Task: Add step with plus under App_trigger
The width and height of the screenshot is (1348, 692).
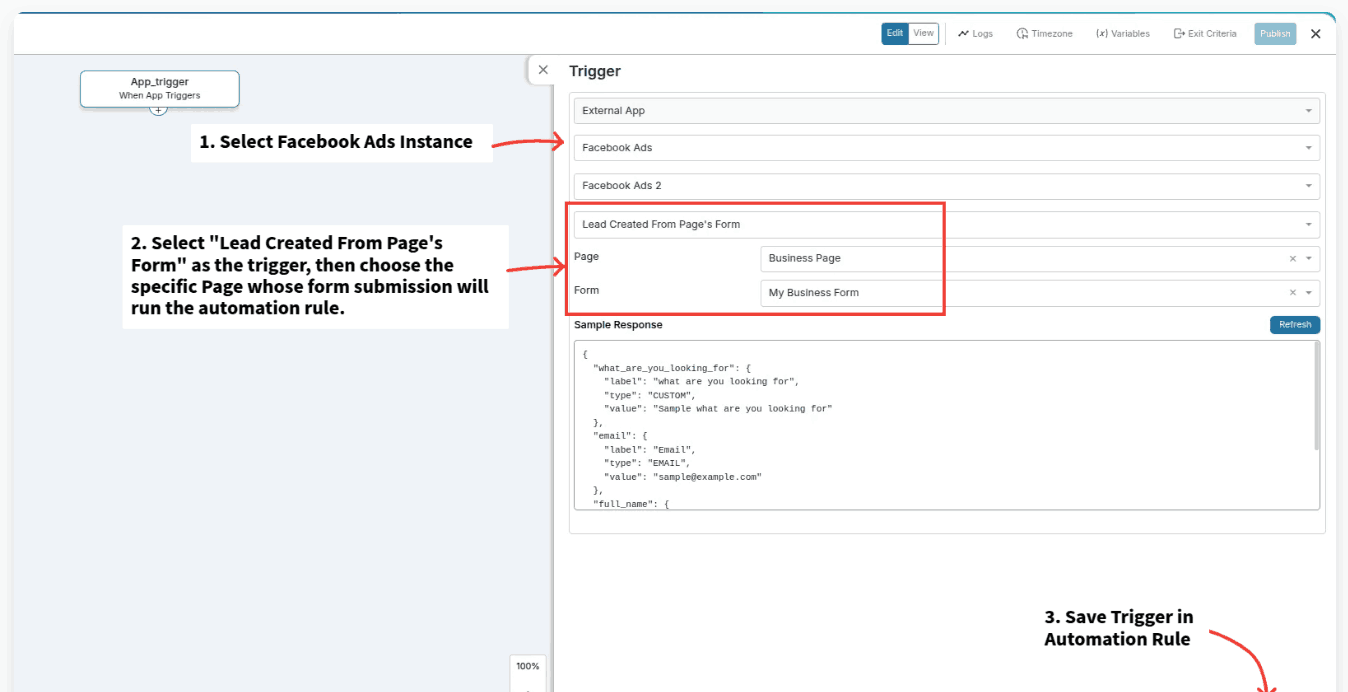Action: click(158, 110)
